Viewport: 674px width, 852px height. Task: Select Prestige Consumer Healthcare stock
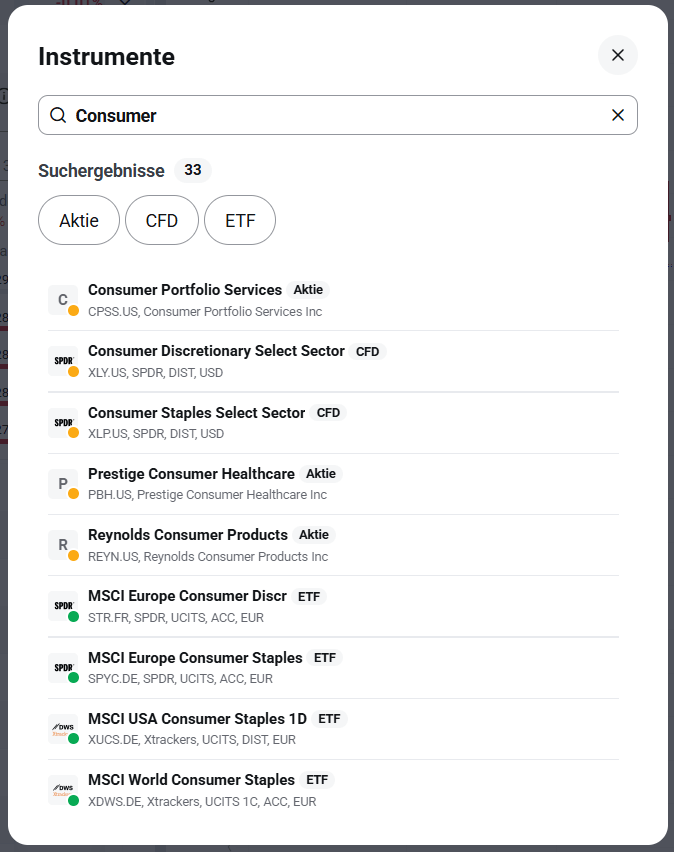[333, 484]
